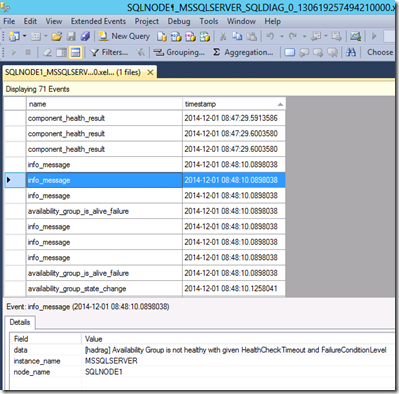Viewport: 399px width, 394px height.
Task: Click the Open File folder icon
Action: 57,36
